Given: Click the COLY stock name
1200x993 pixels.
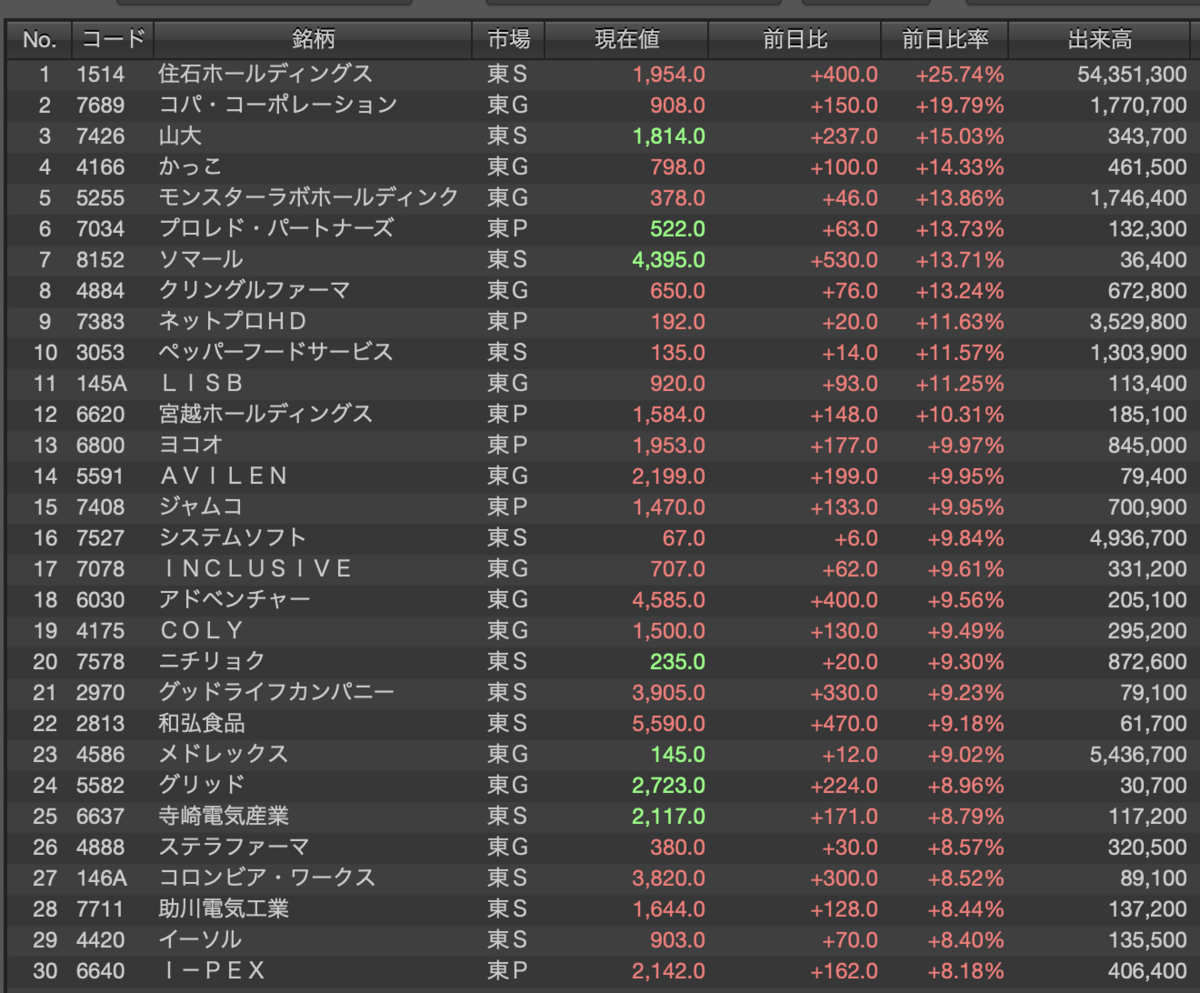Looking at the screenshot, I should tap(202, 631).
